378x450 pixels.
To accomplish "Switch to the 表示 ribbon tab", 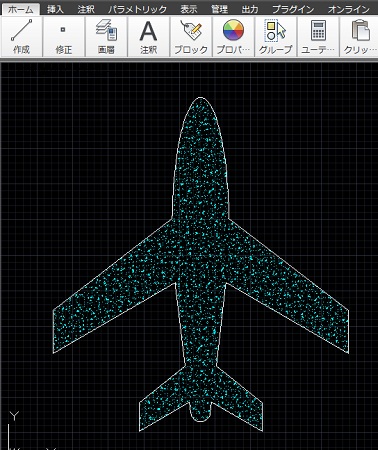I will 189,9.
